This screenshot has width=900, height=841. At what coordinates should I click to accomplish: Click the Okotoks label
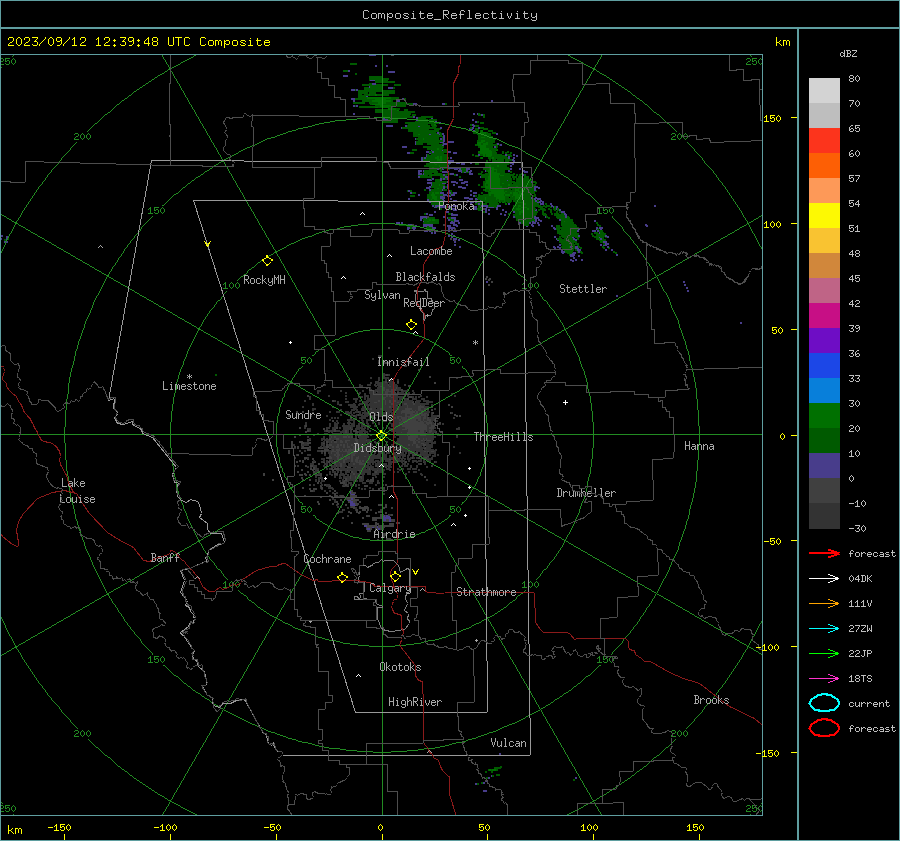[x=400, y=667]
